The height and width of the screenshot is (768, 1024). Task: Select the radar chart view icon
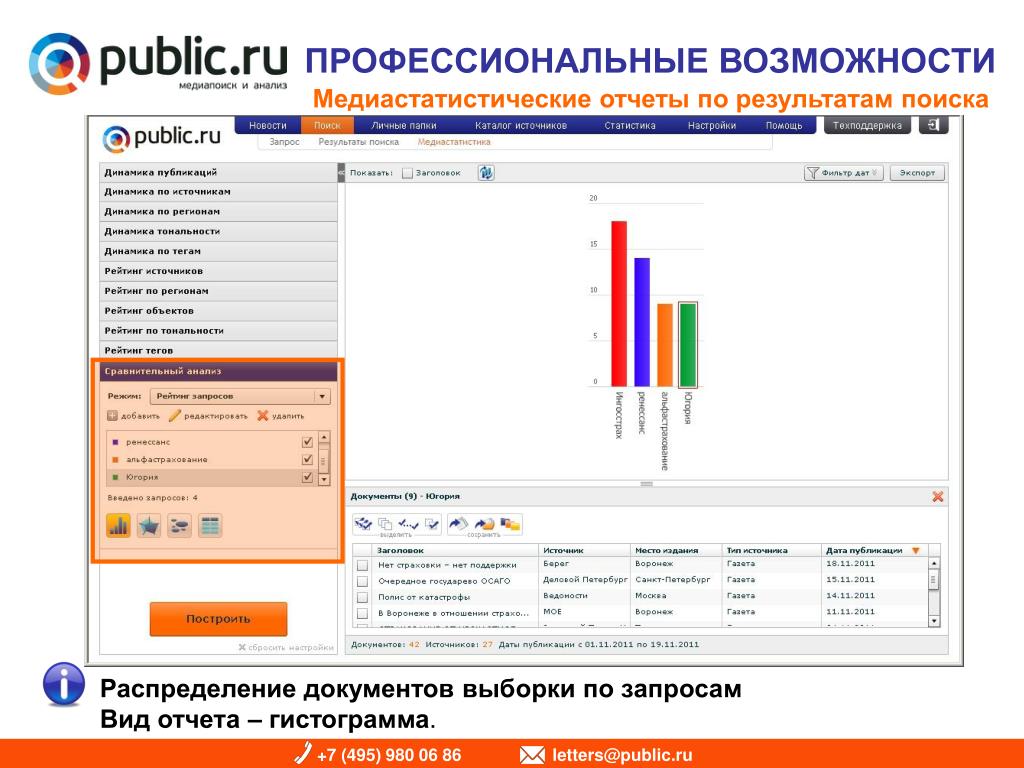tap(149, 525)
